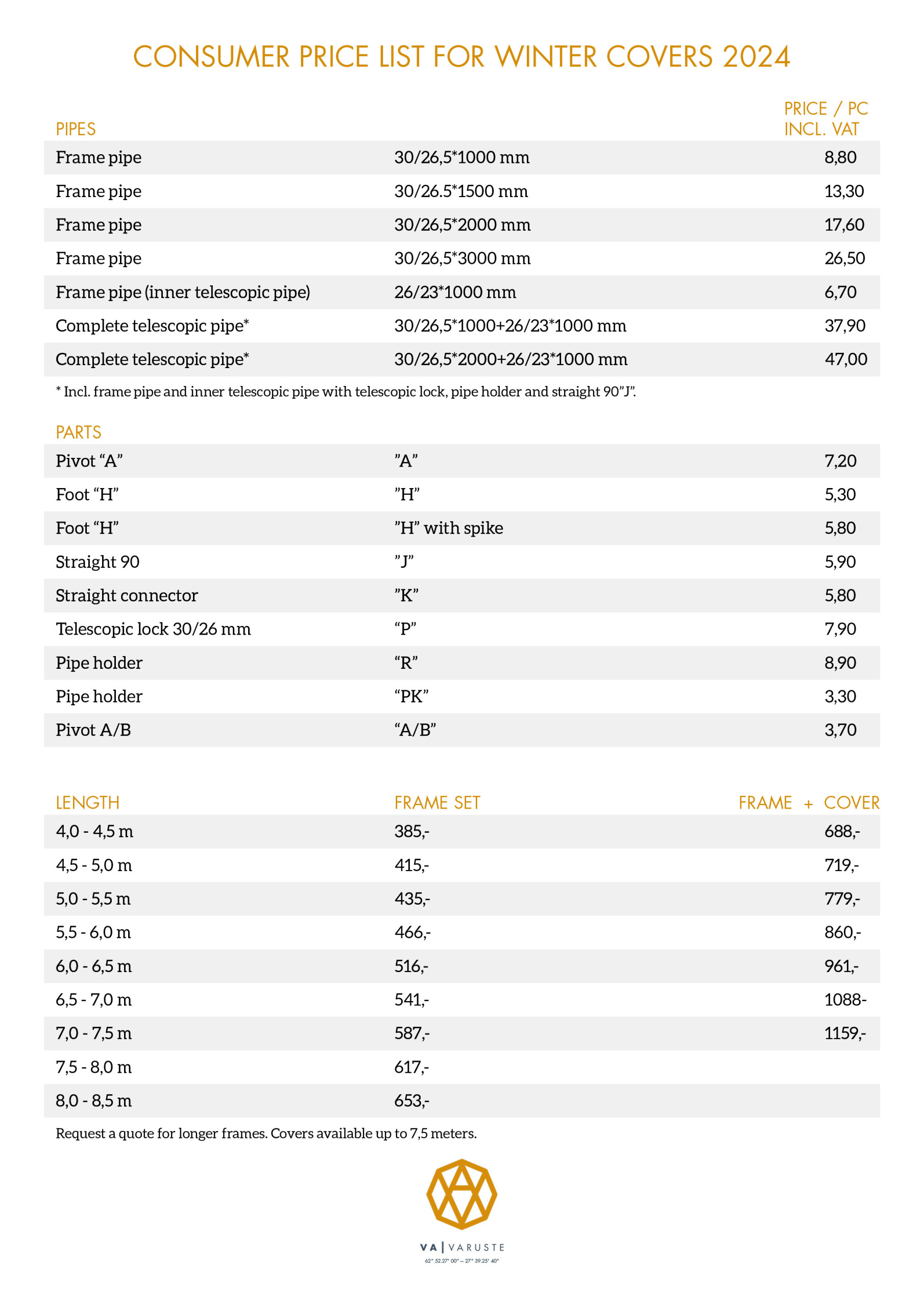Image resolution: width=924 pixels, height=1307 pixels.
Task: Select the Straight connector part name
Action: tap(127, 595)
